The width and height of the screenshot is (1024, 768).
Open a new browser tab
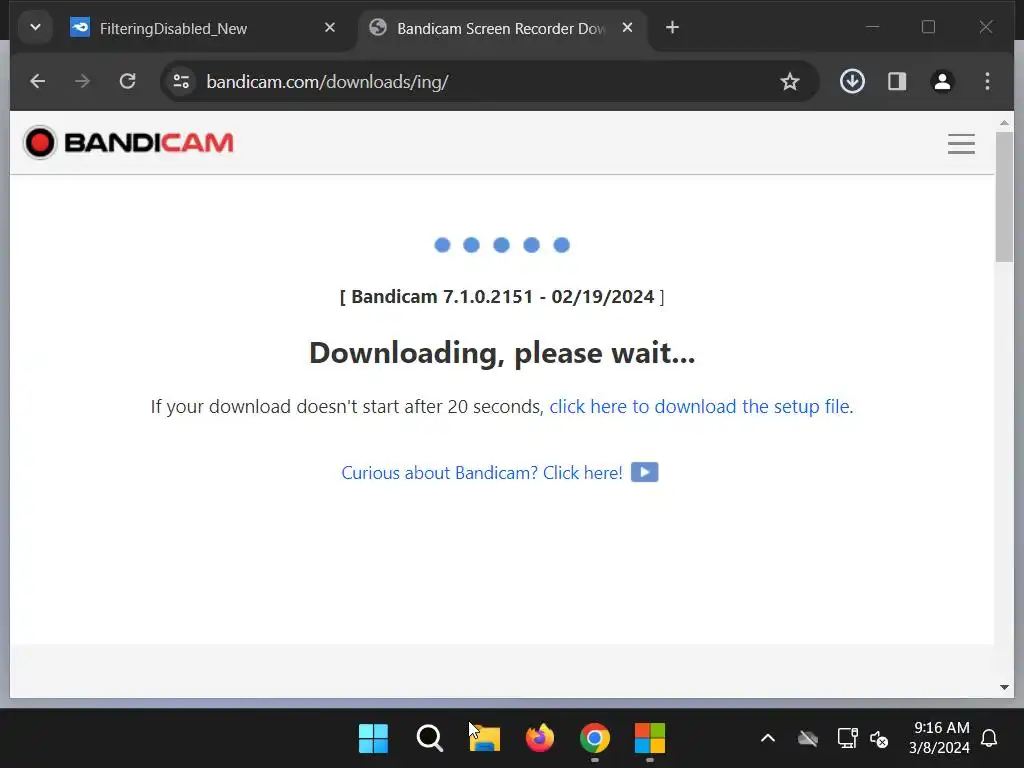(x=672, y=27)
